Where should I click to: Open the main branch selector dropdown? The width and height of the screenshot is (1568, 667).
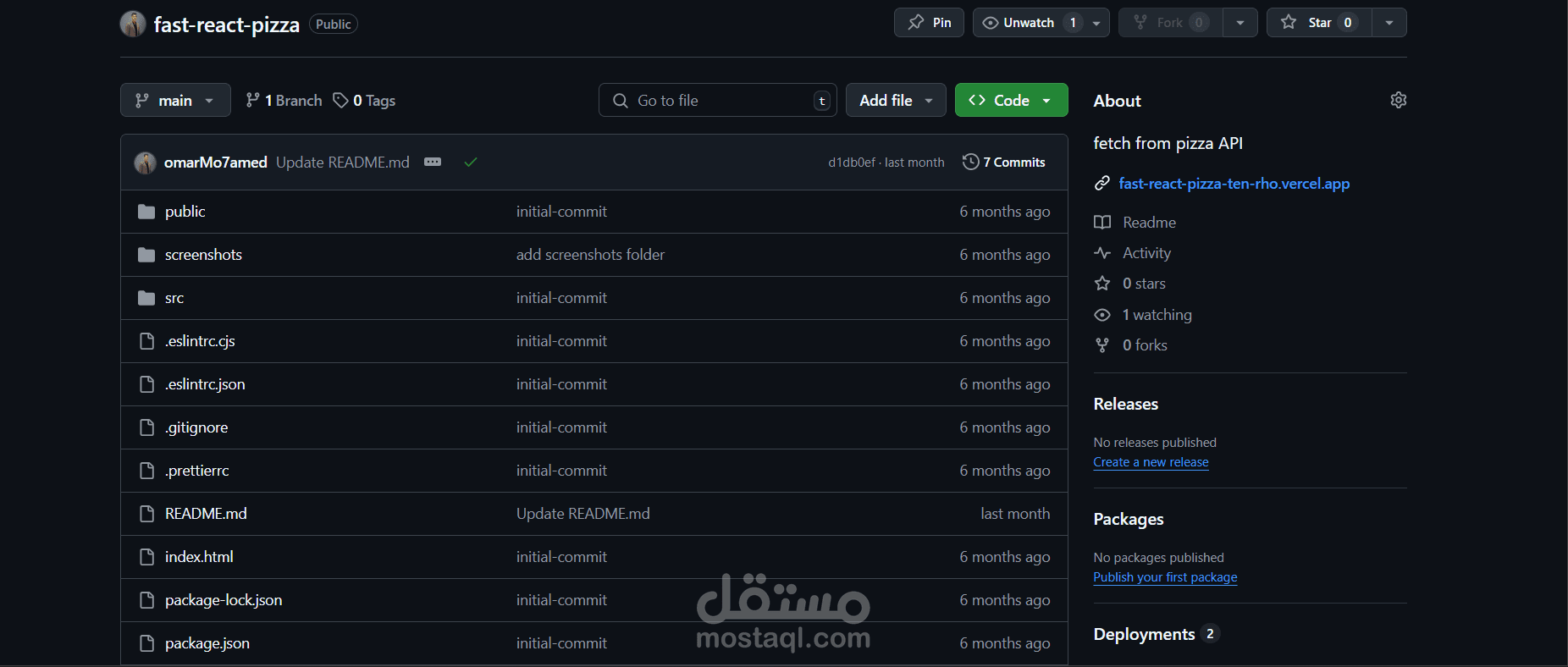(175, 100)
